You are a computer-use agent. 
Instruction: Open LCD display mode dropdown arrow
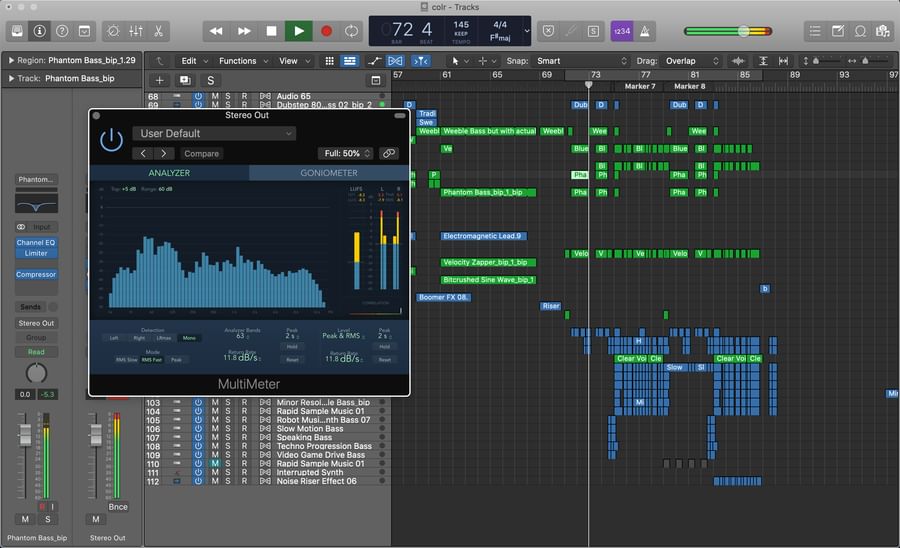526,31
